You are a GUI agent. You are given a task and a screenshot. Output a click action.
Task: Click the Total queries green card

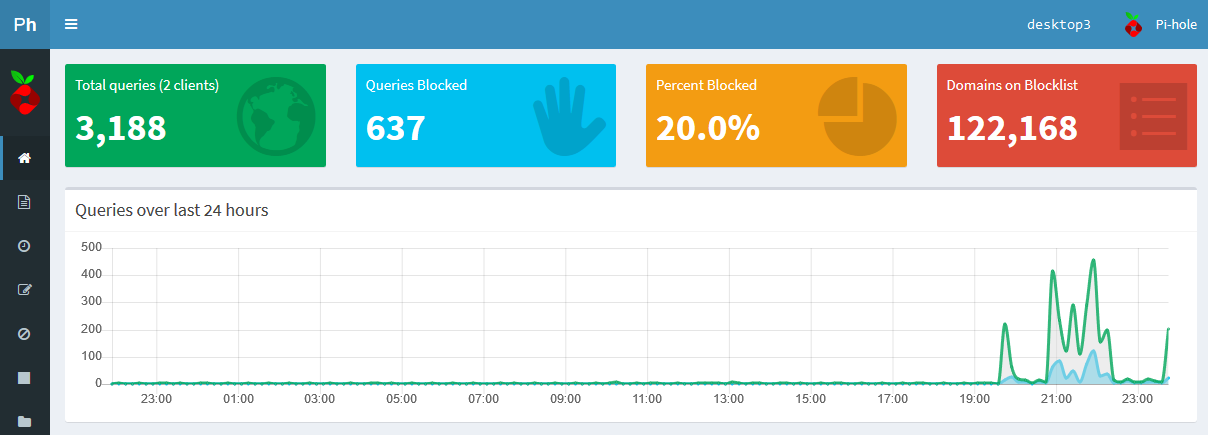coord(195,115)
